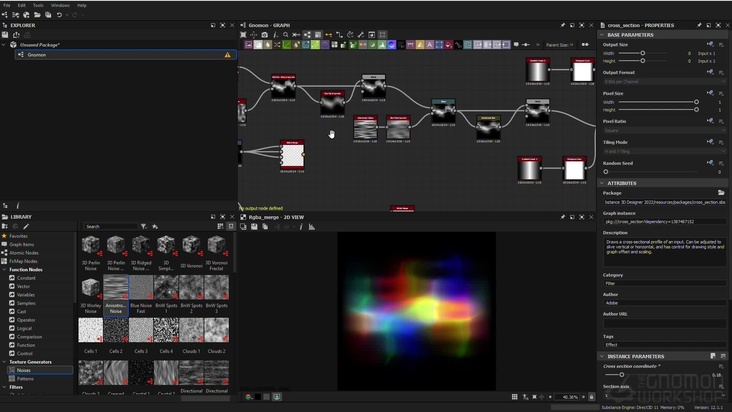Collapse the Texture Generators category

click(4, 362)
